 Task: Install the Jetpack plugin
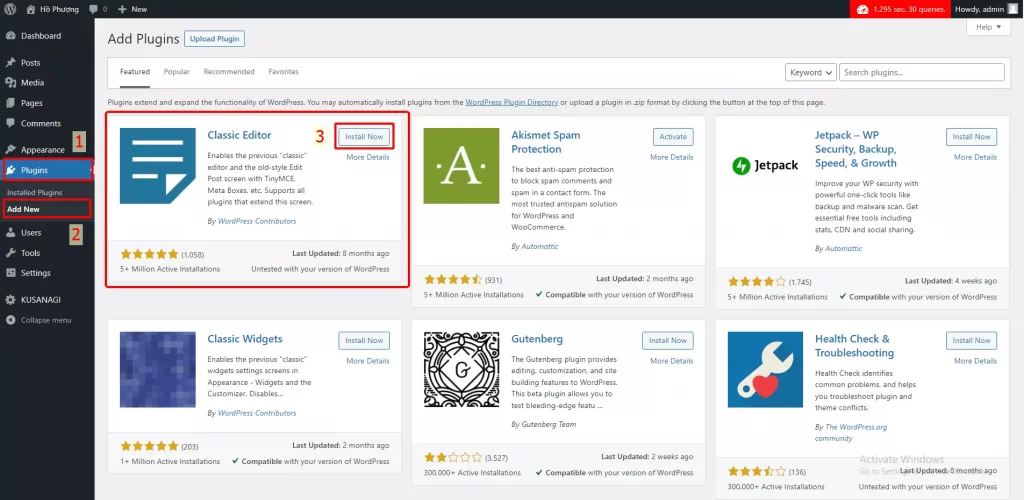[971, 137]
